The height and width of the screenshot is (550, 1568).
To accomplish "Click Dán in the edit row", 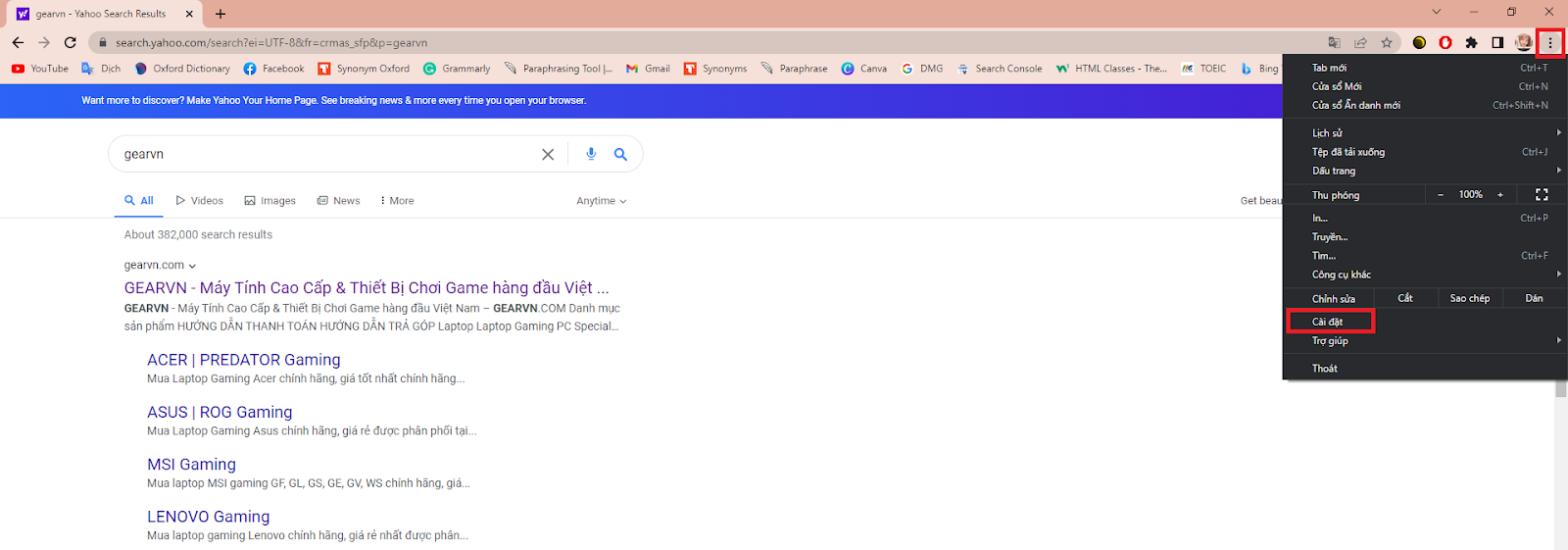I will [x=1535, y=298].
